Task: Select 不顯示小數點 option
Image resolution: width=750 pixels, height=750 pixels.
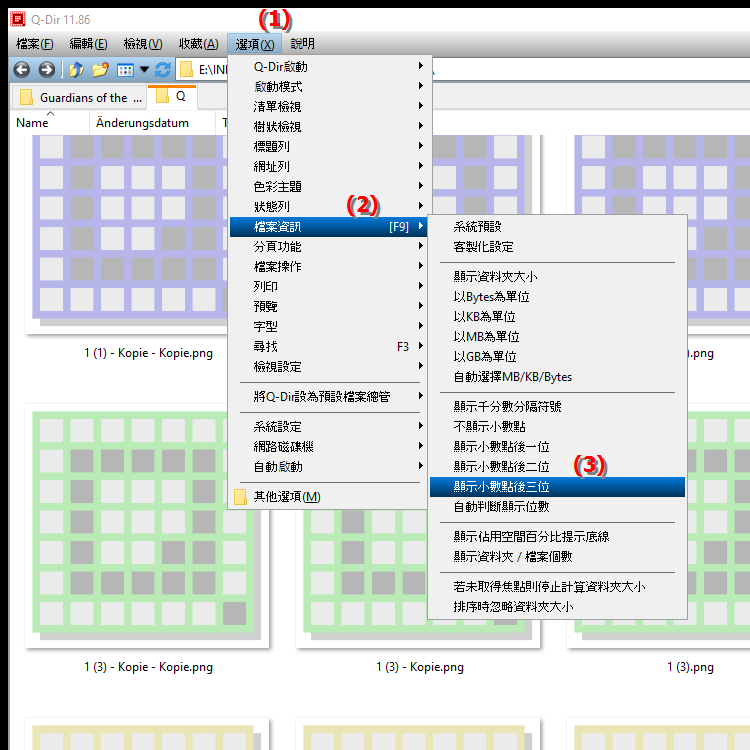Action: [x=557, y=427]
